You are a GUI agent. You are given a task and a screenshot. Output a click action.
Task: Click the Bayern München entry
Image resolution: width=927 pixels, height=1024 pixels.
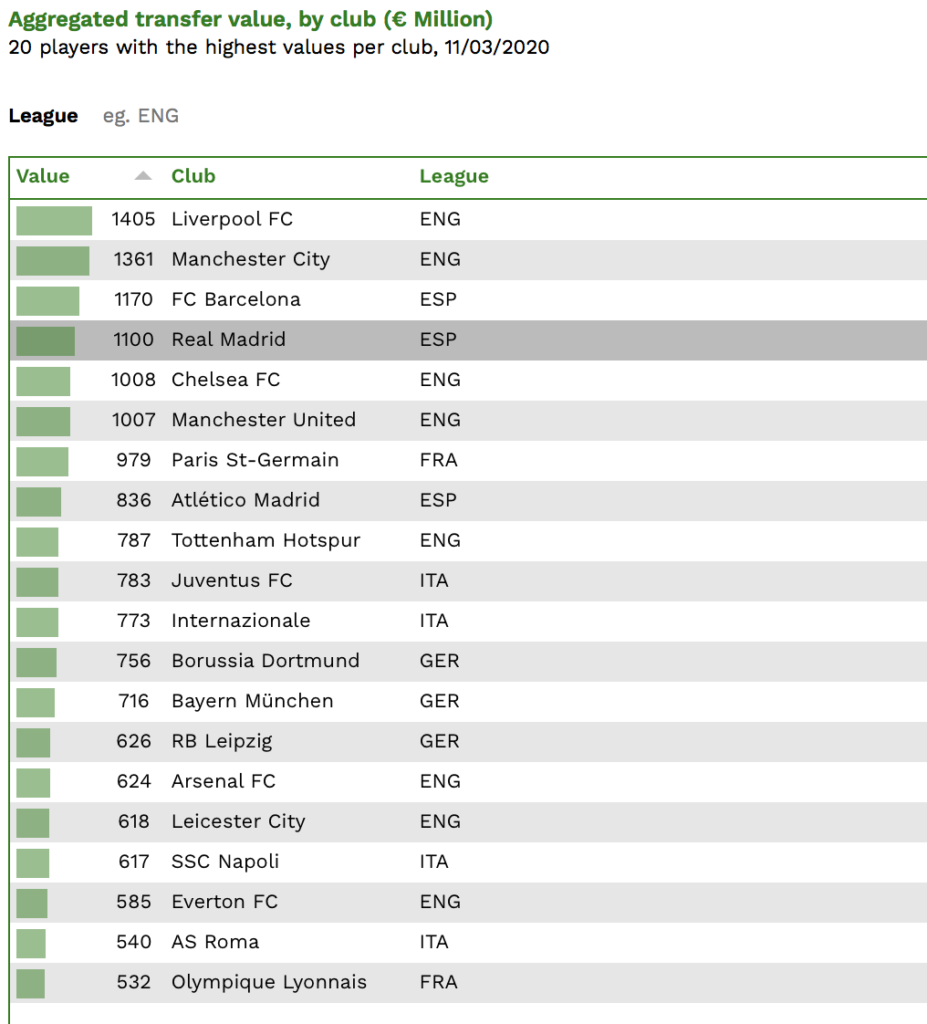252,701
